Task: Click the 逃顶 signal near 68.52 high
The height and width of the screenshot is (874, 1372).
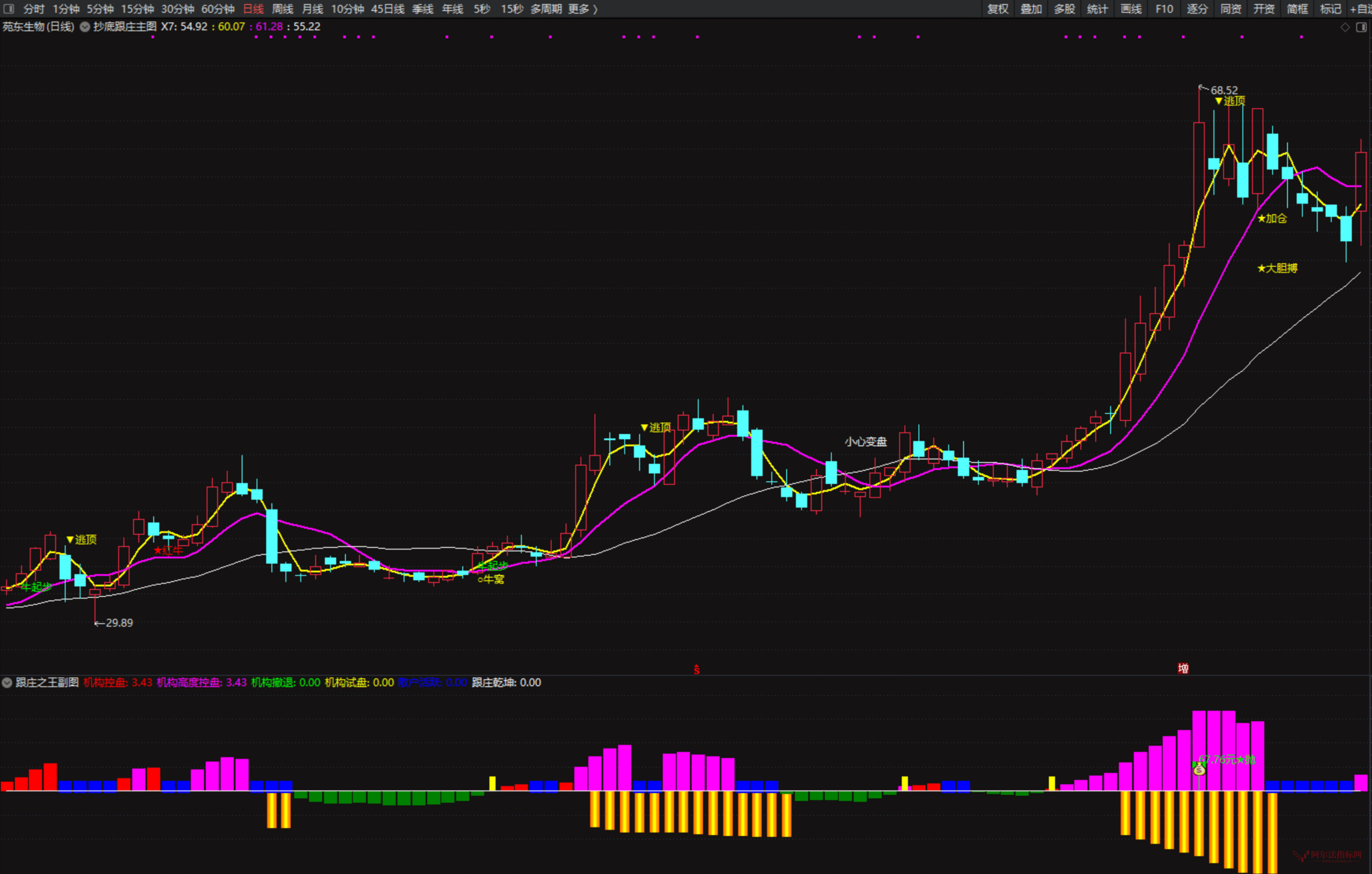Action: tap(1230, 101)
